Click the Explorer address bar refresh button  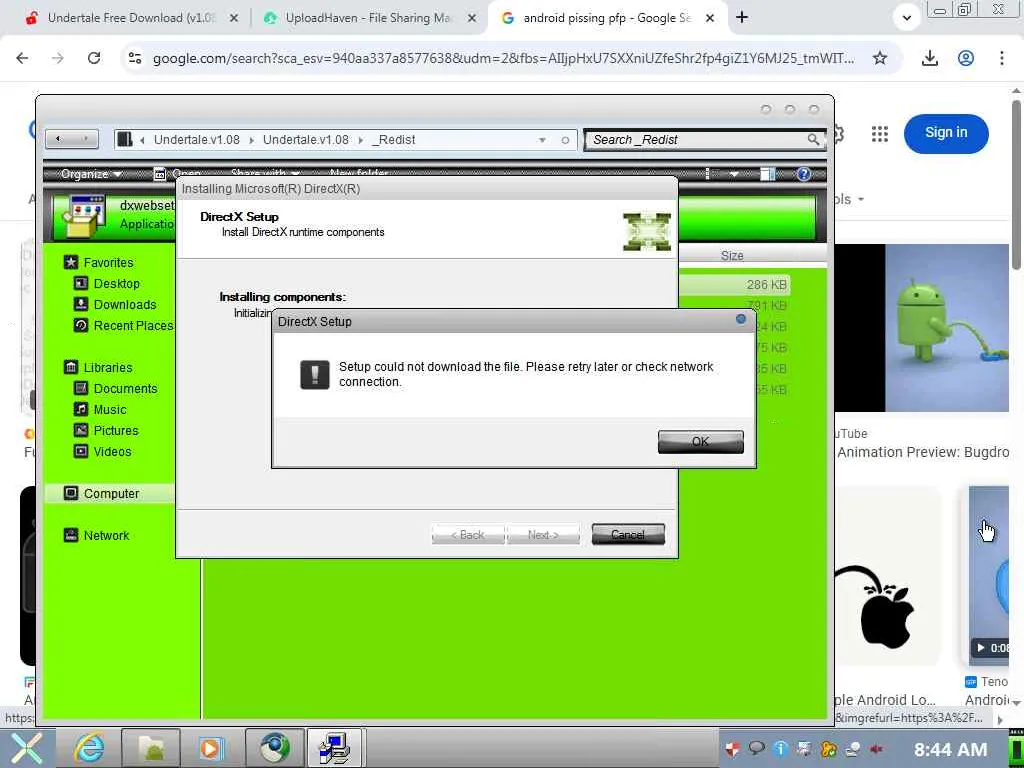pos(565,140)
